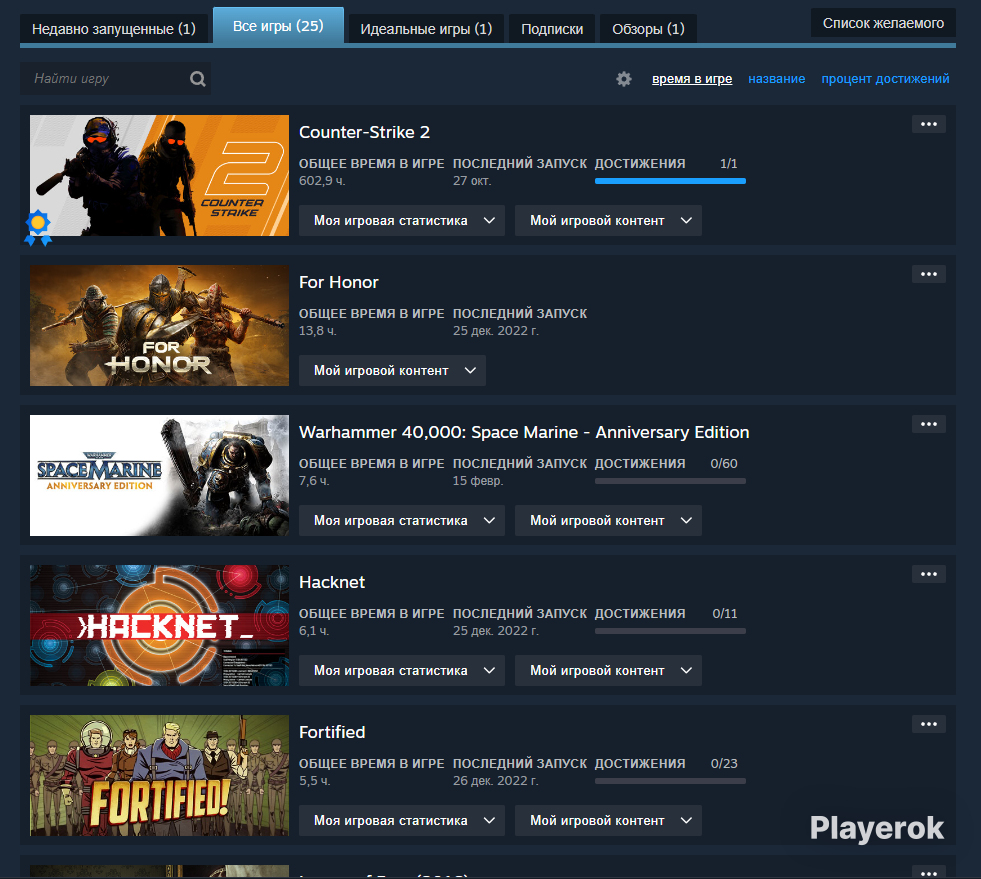The height and width of the screenshot is (879, 981).
Task: Open the Идеальные игры (1) tab
Action: tap(426, 29)
